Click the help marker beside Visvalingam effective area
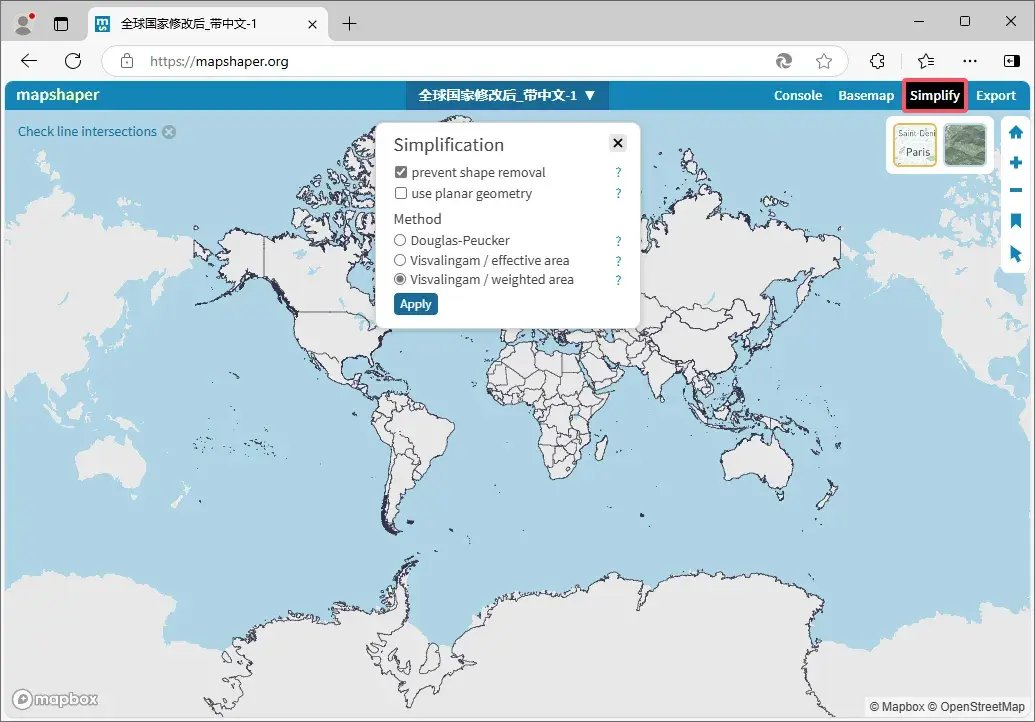Viewport: 1035px width, 722px height. pyautogui.click(x=617, y=260)
